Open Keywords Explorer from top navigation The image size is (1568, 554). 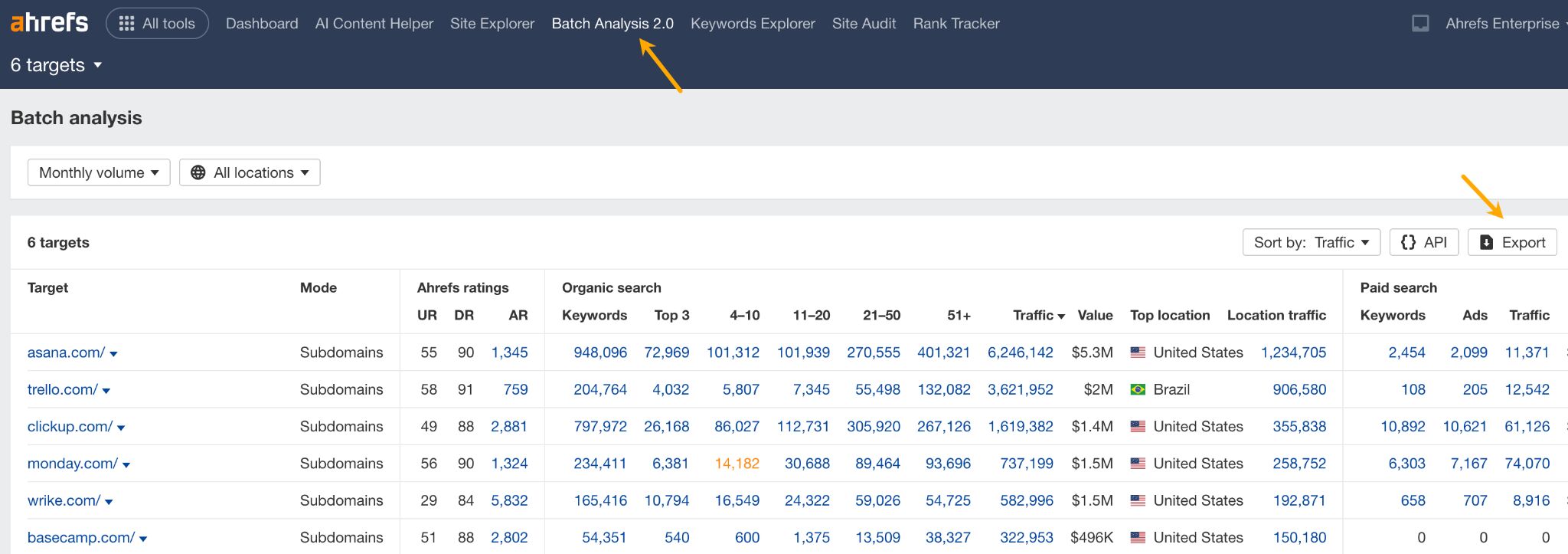753,24
